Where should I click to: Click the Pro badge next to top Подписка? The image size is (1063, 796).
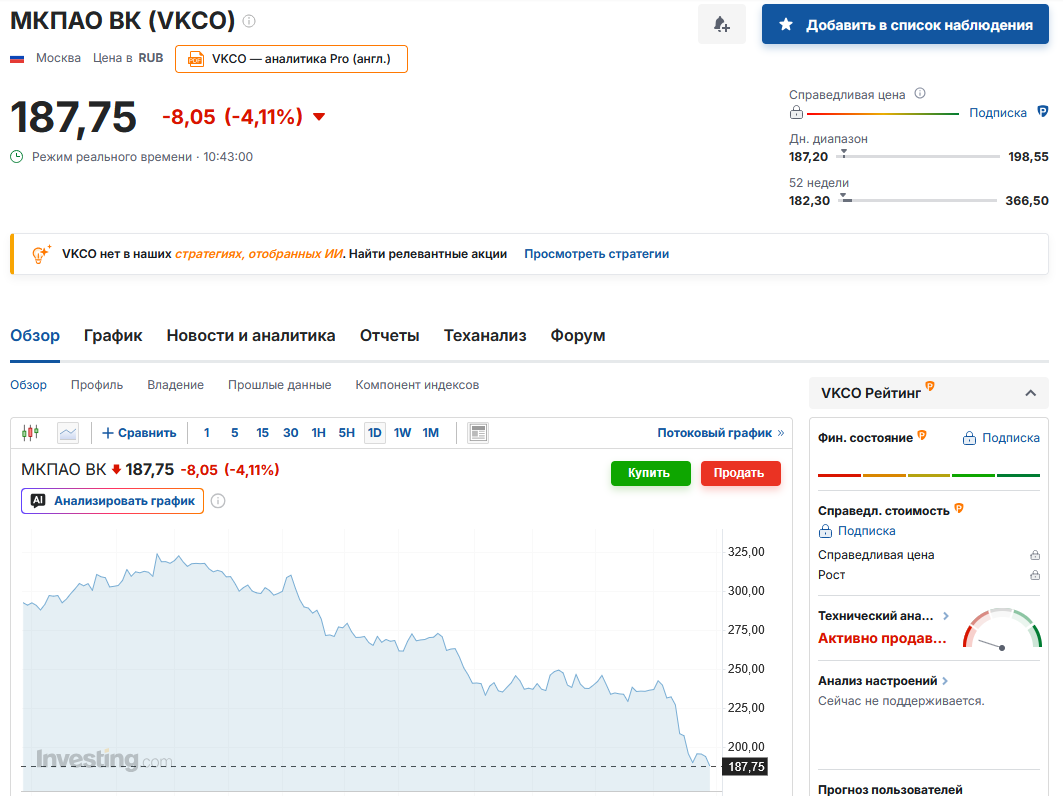(1042, 112)
